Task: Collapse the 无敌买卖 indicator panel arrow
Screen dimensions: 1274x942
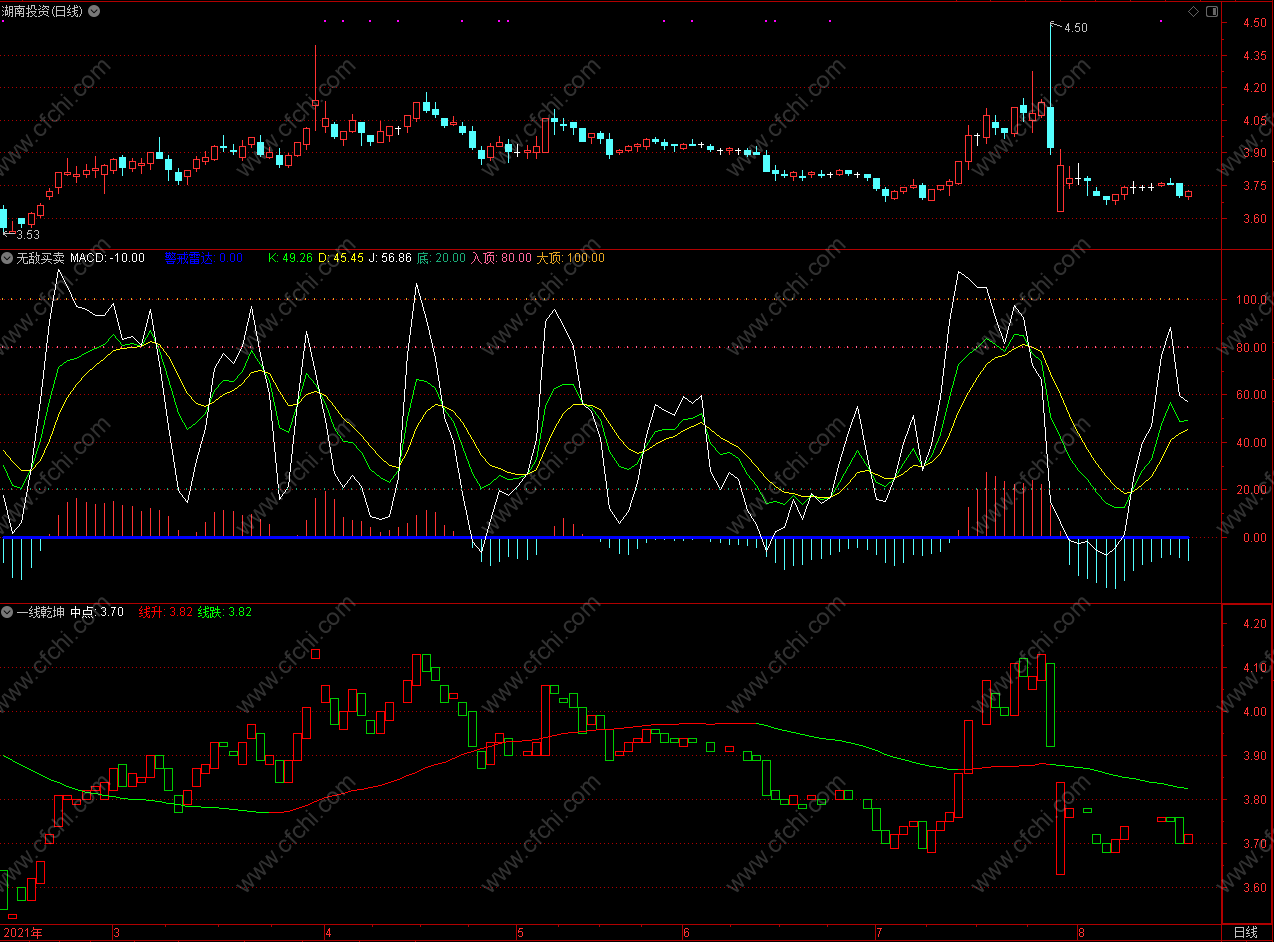Action: (8, 258)
